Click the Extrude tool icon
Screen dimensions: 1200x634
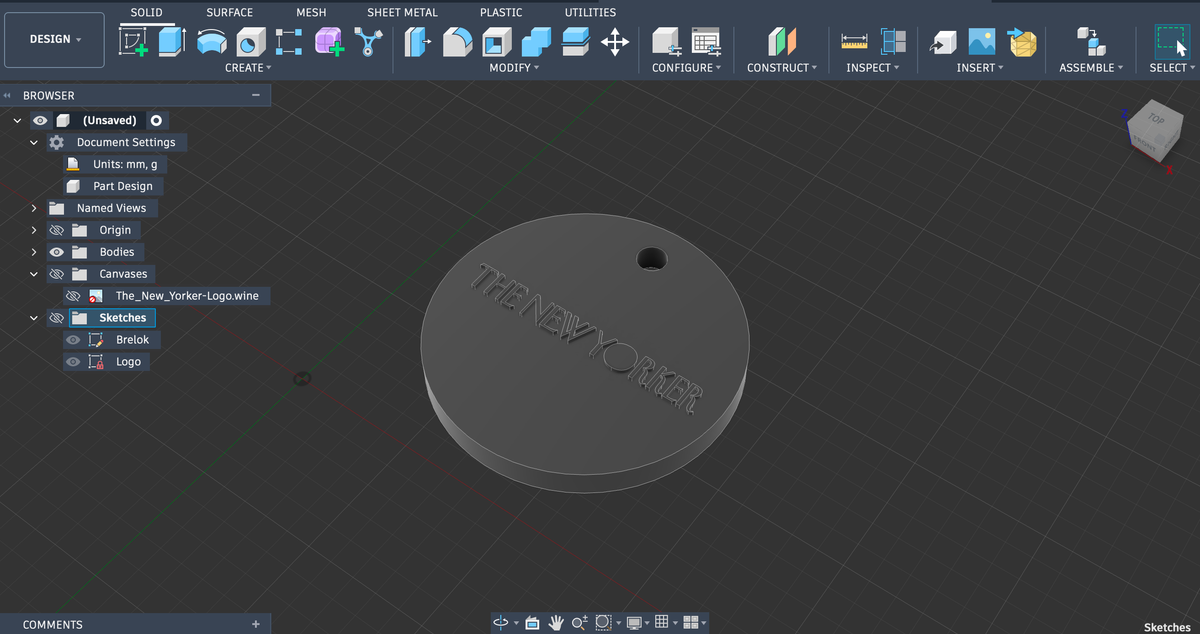172,41
